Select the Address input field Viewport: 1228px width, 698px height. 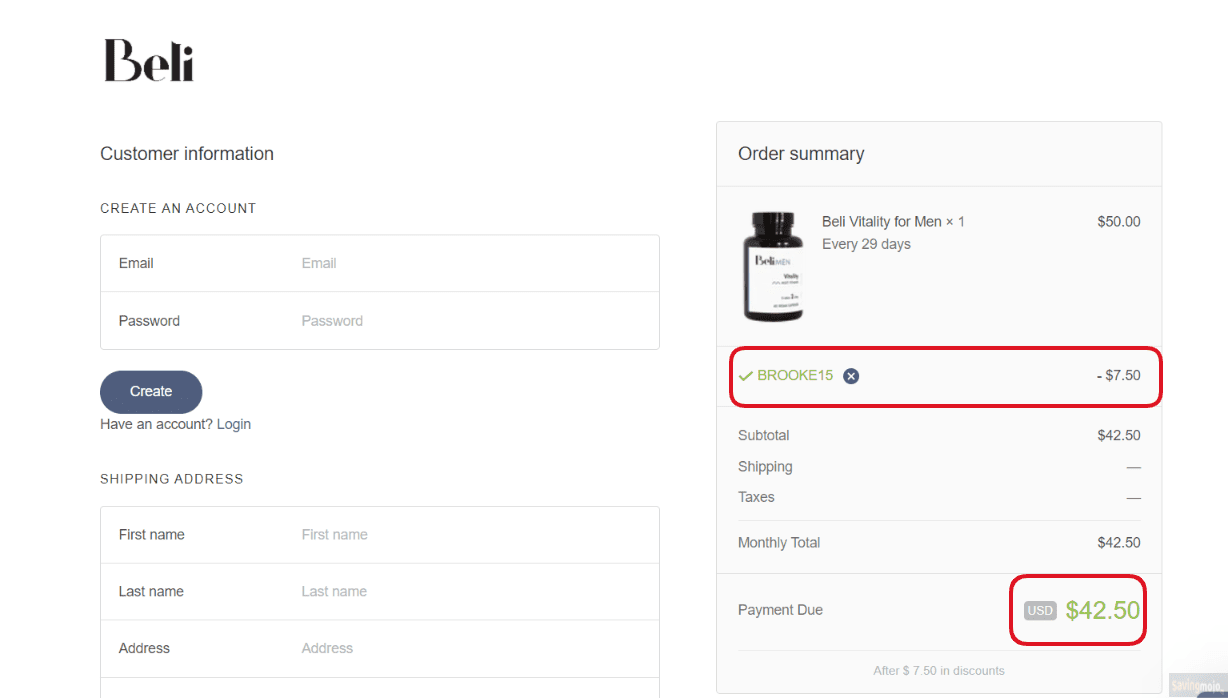pos(380,648)
